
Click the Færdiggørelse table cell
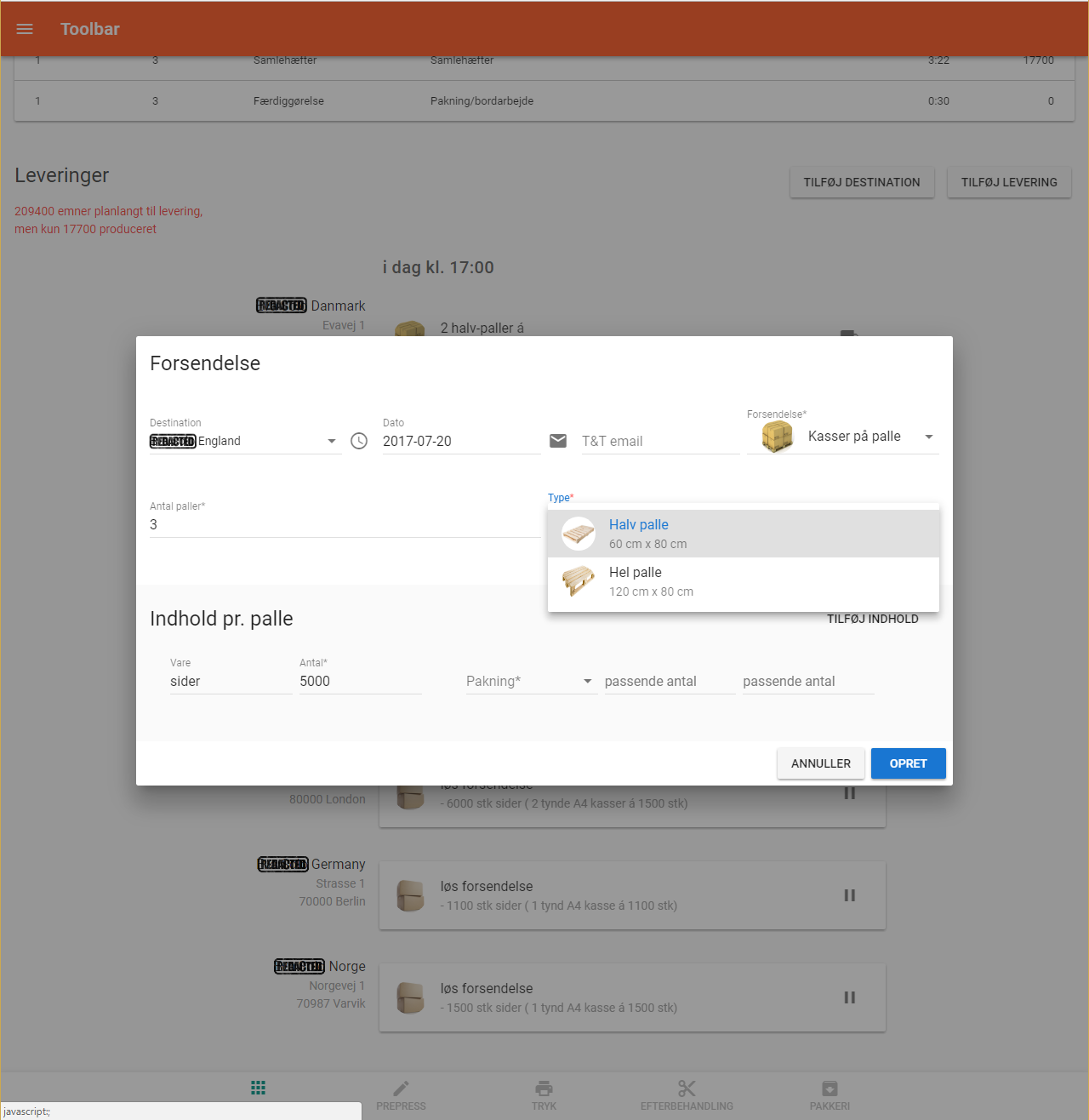(288, 100)
